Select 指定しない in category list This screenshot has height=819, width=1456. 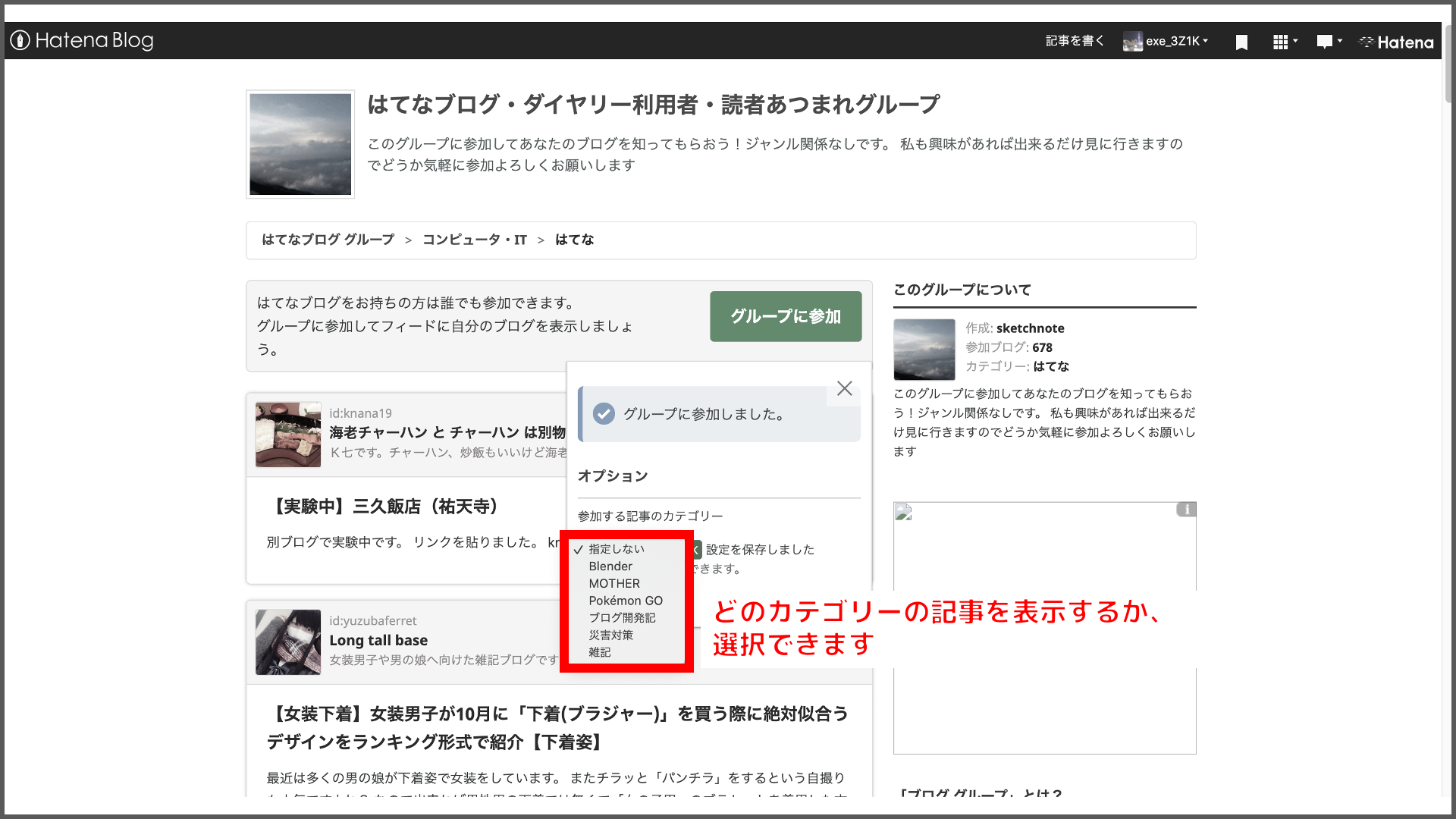click(x=617, y=549)
